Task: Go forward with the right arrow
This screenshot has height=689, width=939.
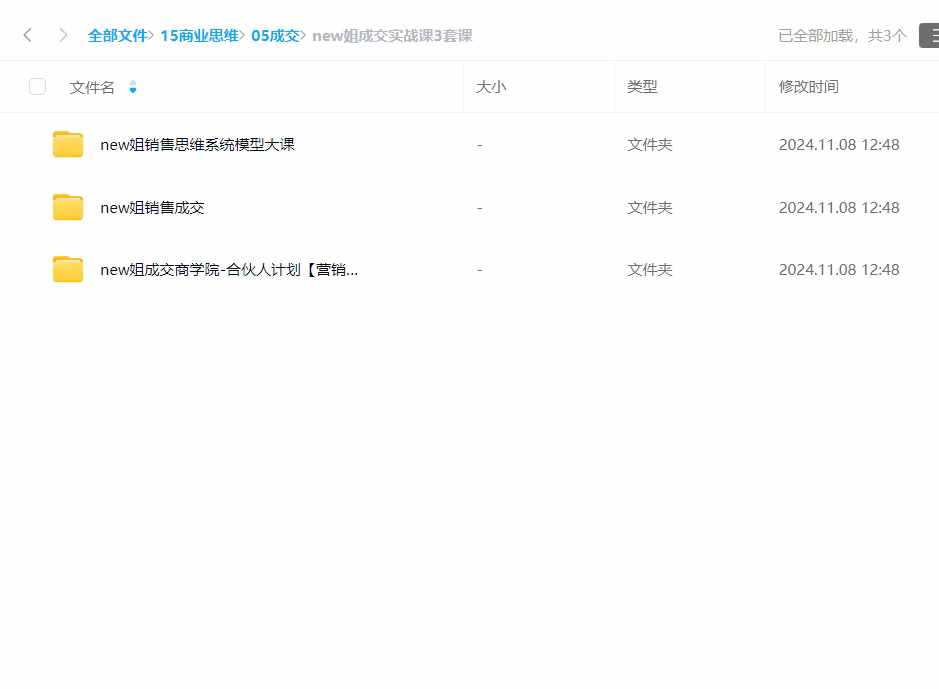Action: [x=63, y=35]
